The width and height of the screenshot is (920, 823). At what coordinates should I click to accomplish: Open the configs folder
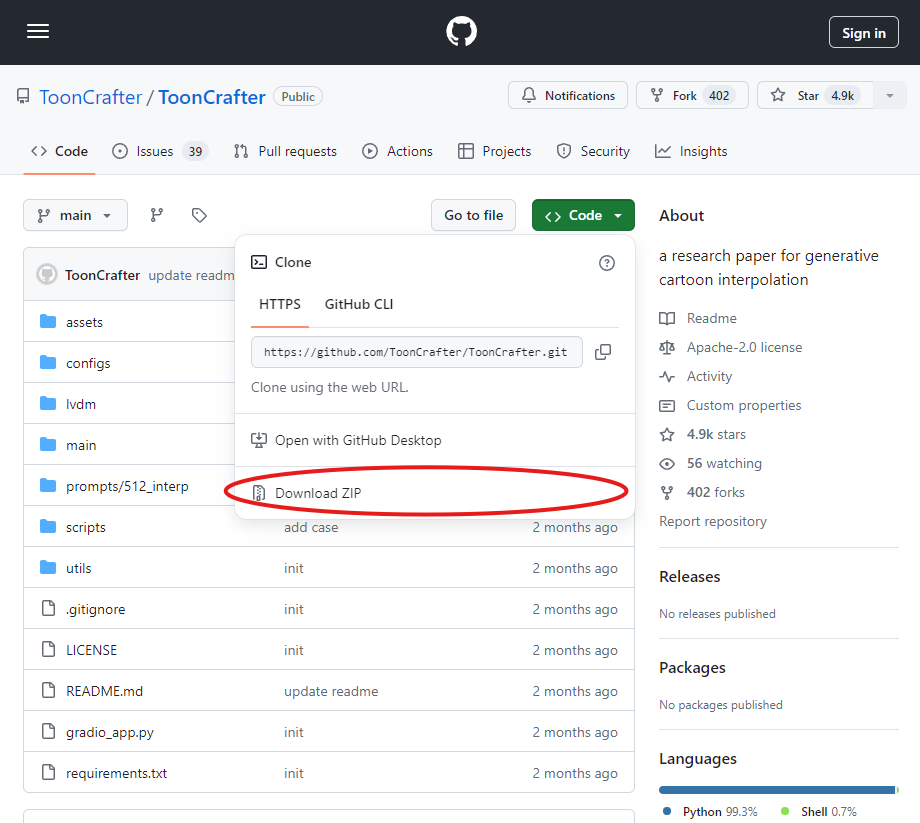88,363
